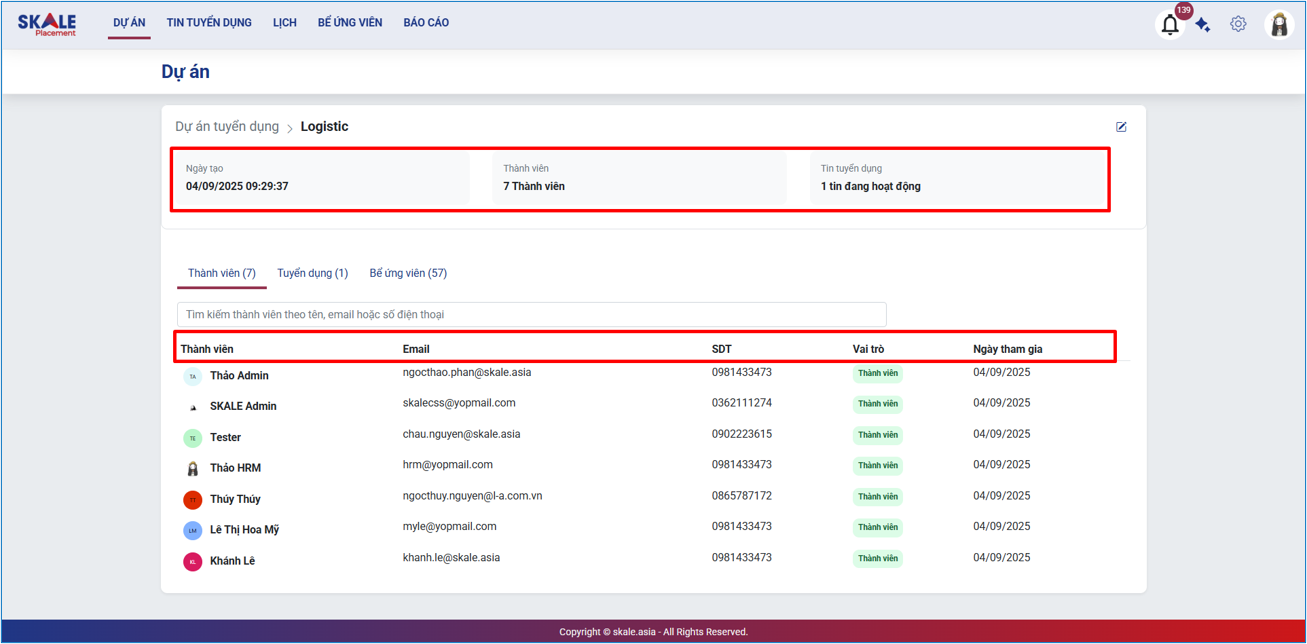Click the Ngày tham gia column header
This screenshot has width=1307, height=644.
point(1007,349)
